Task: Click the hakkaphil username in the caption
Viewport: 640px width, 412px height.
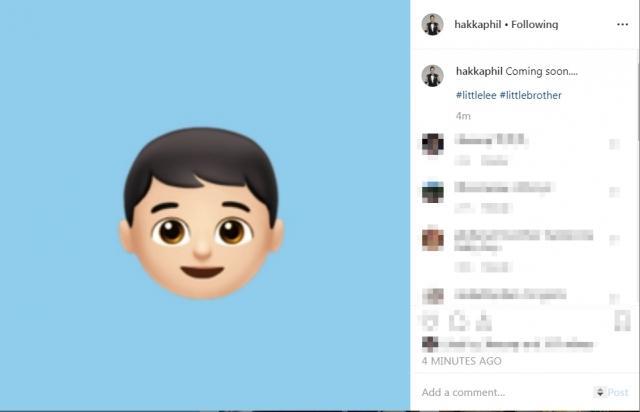Action: click(x=479, y=71)
